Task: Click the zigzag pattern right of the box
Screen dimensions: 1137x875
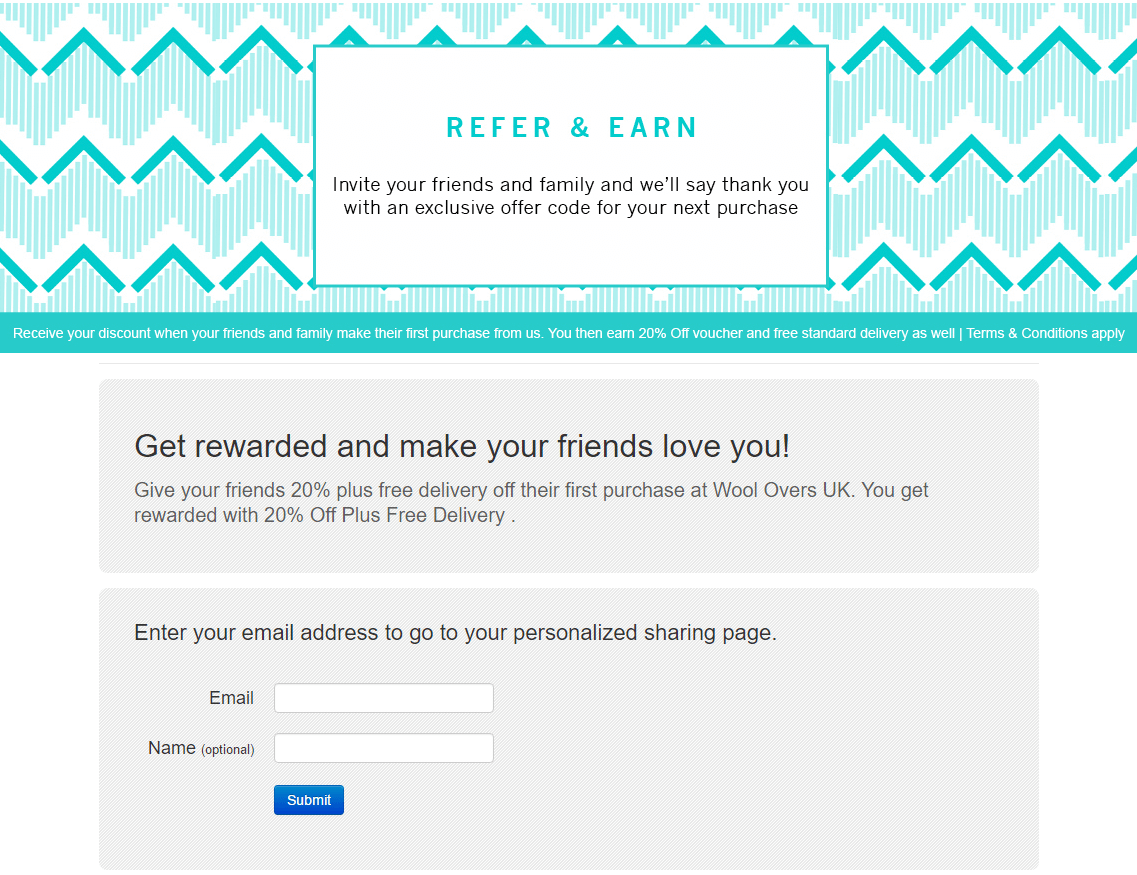Action: pyautogui.click(x=983, y=156)
